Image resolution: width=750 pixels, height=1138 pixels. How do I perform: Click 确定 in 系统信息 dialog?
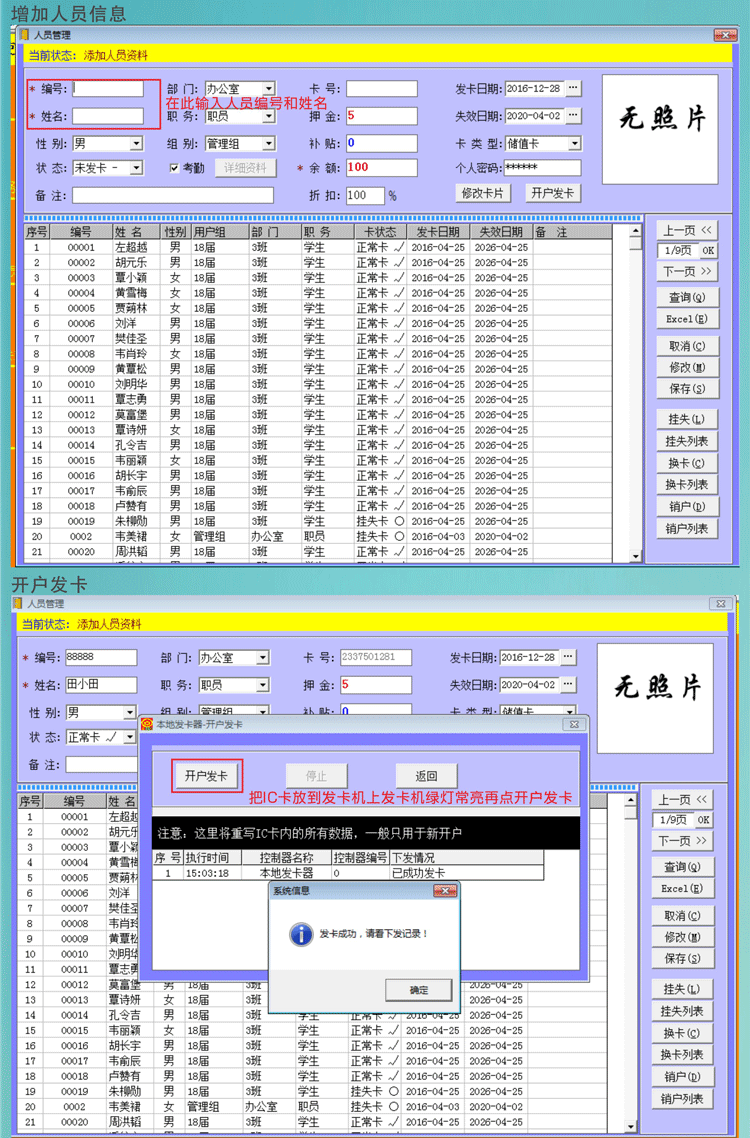click(x=419, y=990)
